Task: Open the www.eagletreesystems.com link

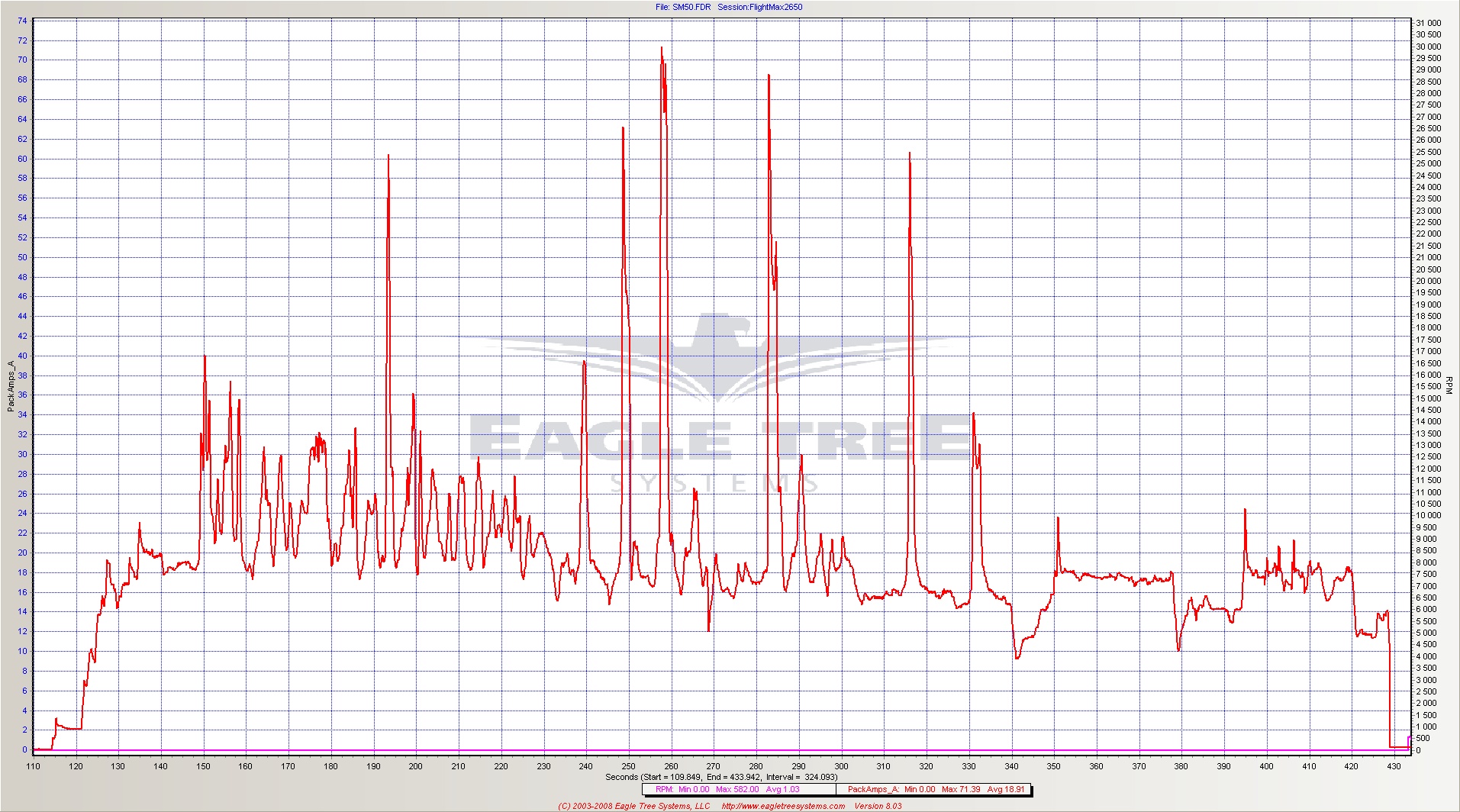Action: tap(783, 806)
